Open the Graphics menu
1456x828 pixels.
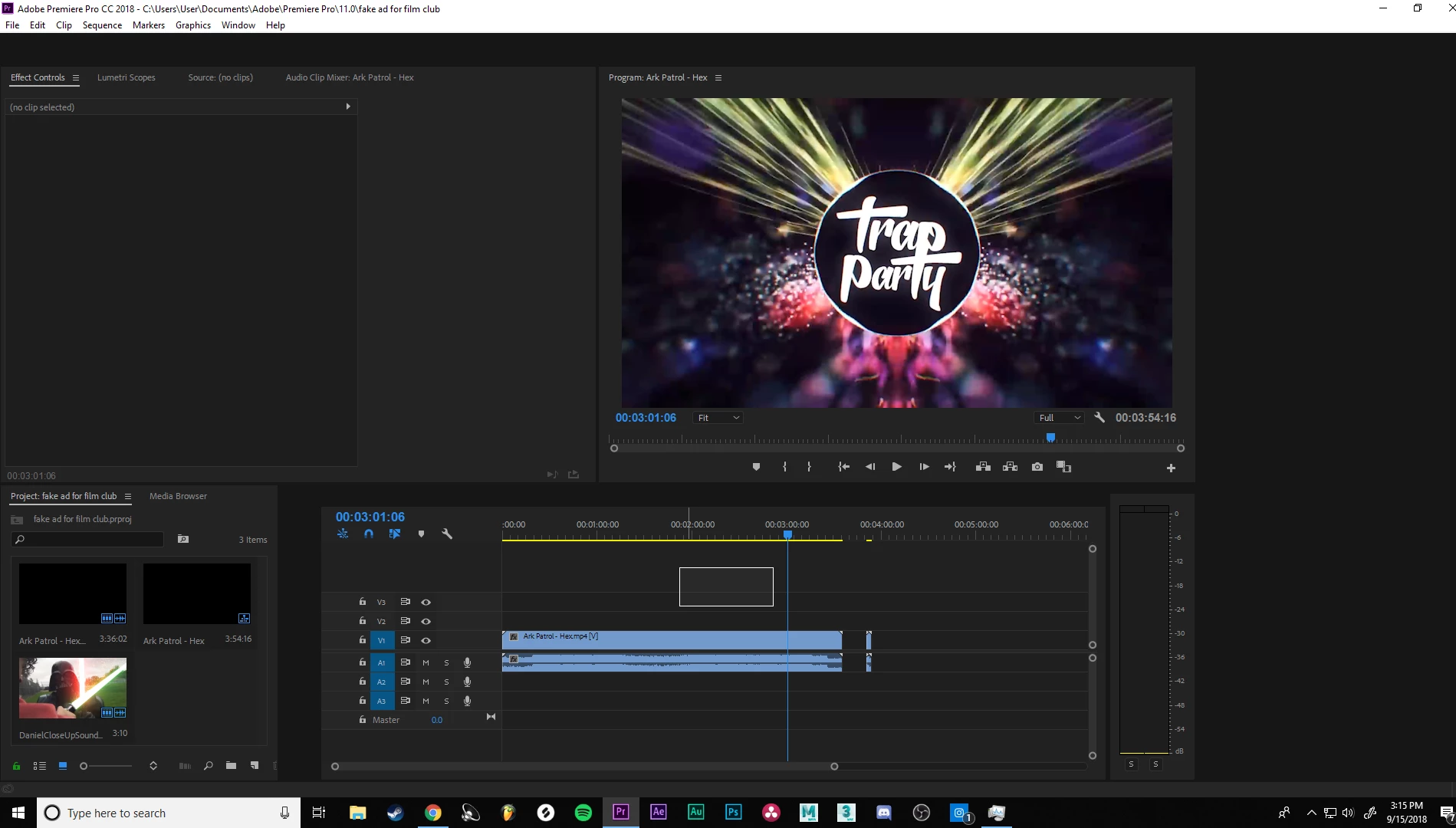(193, 25)
